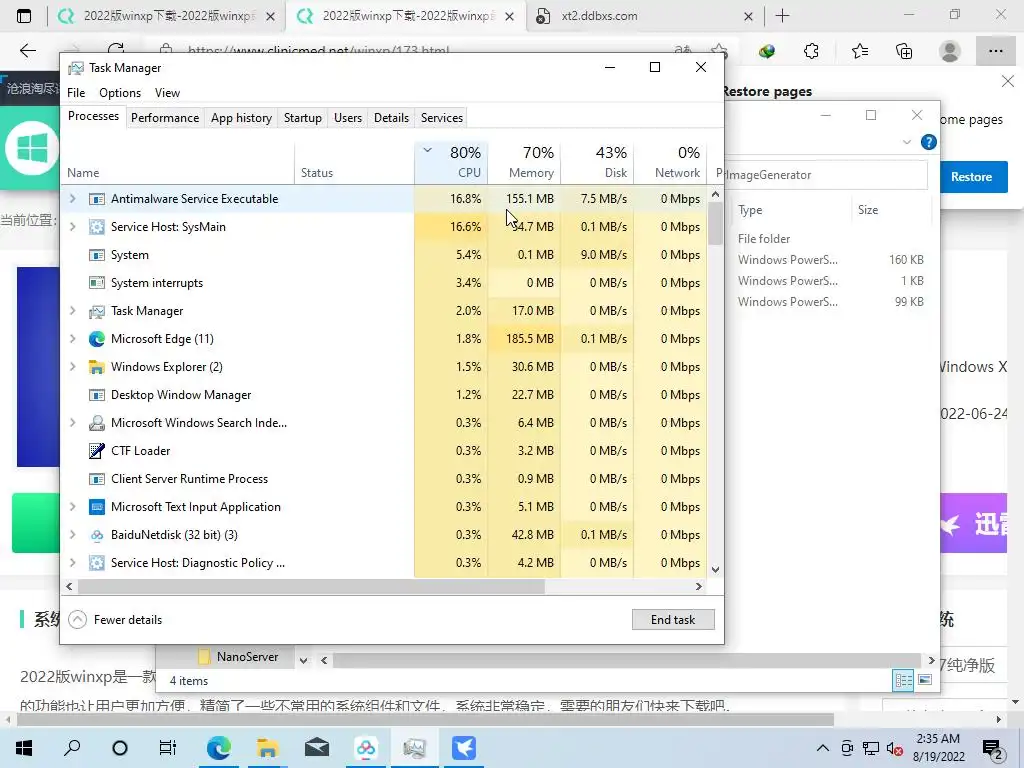The image size is (1024, 768).
Task: Click the Client Server Runtime Process icon
Action: pos(97,479)
